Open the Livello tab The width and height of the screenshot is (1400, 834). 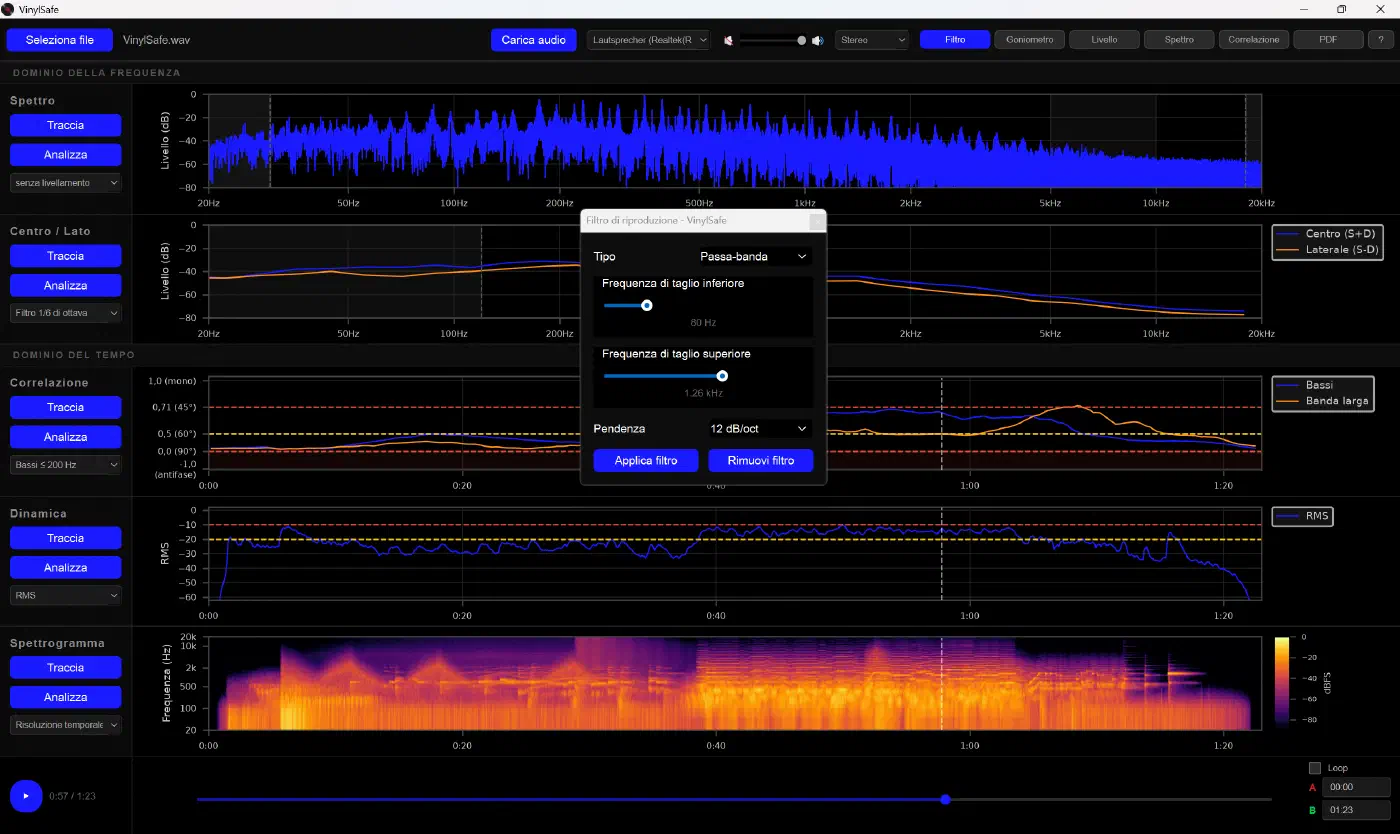(1105, 40)
